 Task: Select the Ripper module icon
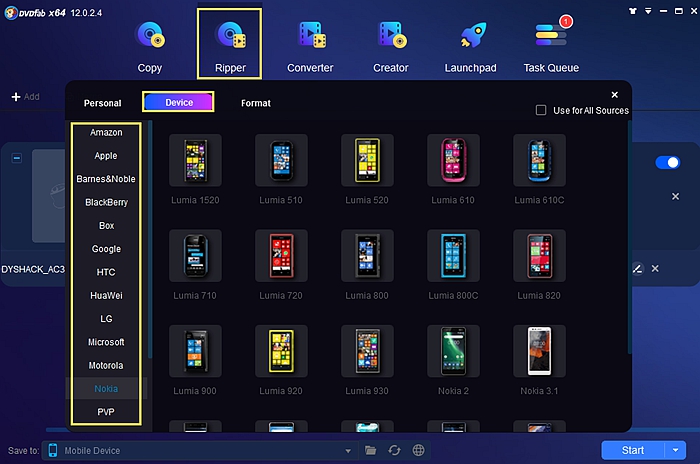231,38
